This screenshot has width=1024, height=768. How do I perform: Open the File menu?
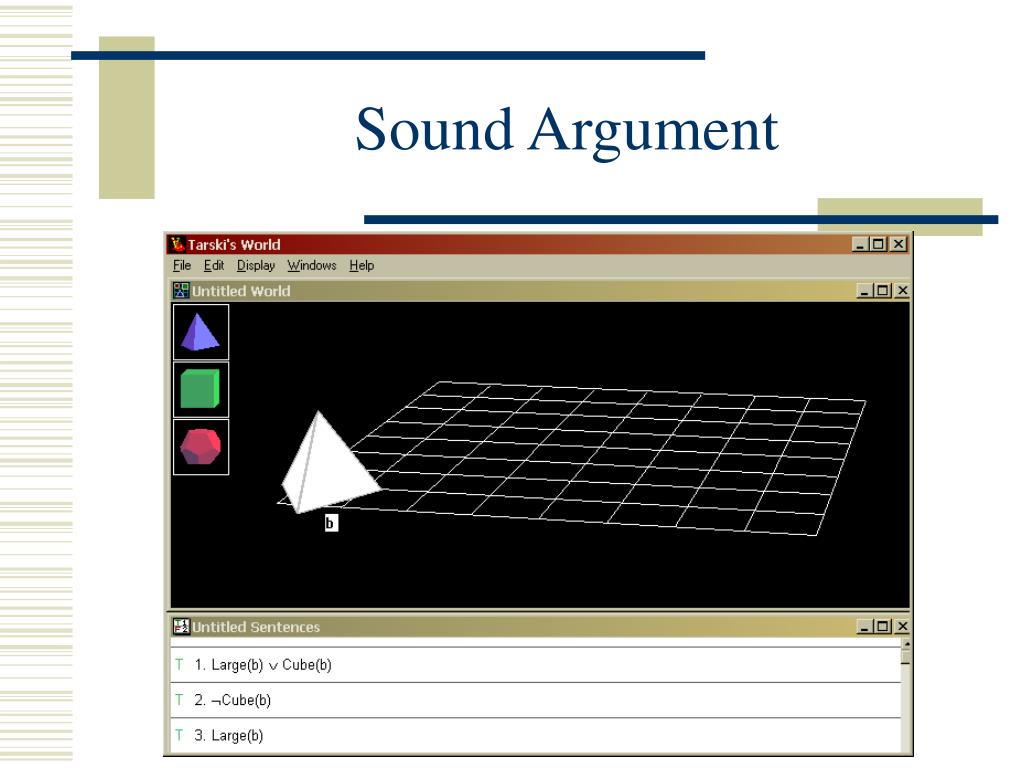(x=182, y=265)
